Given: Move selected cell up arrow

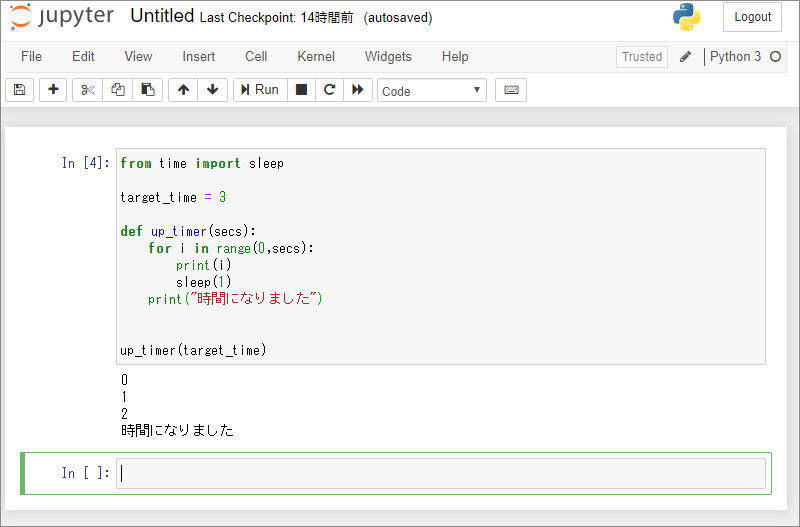Looking at the screenshot, I should coord(183,90).
